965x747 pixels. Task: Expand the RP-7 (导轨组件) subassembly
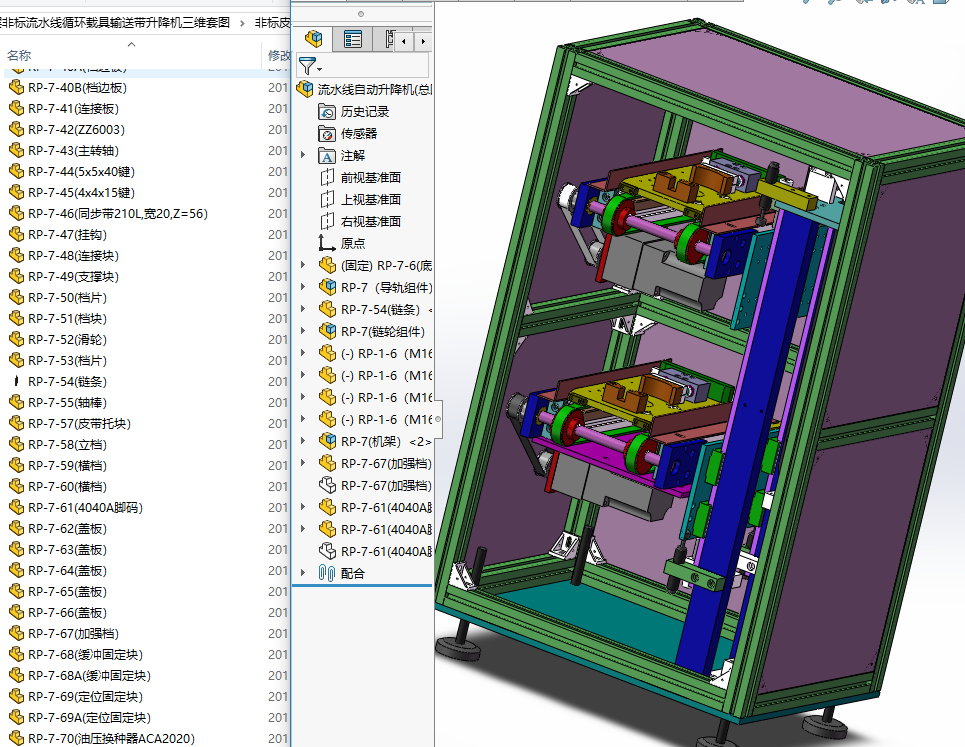point(303,287)
